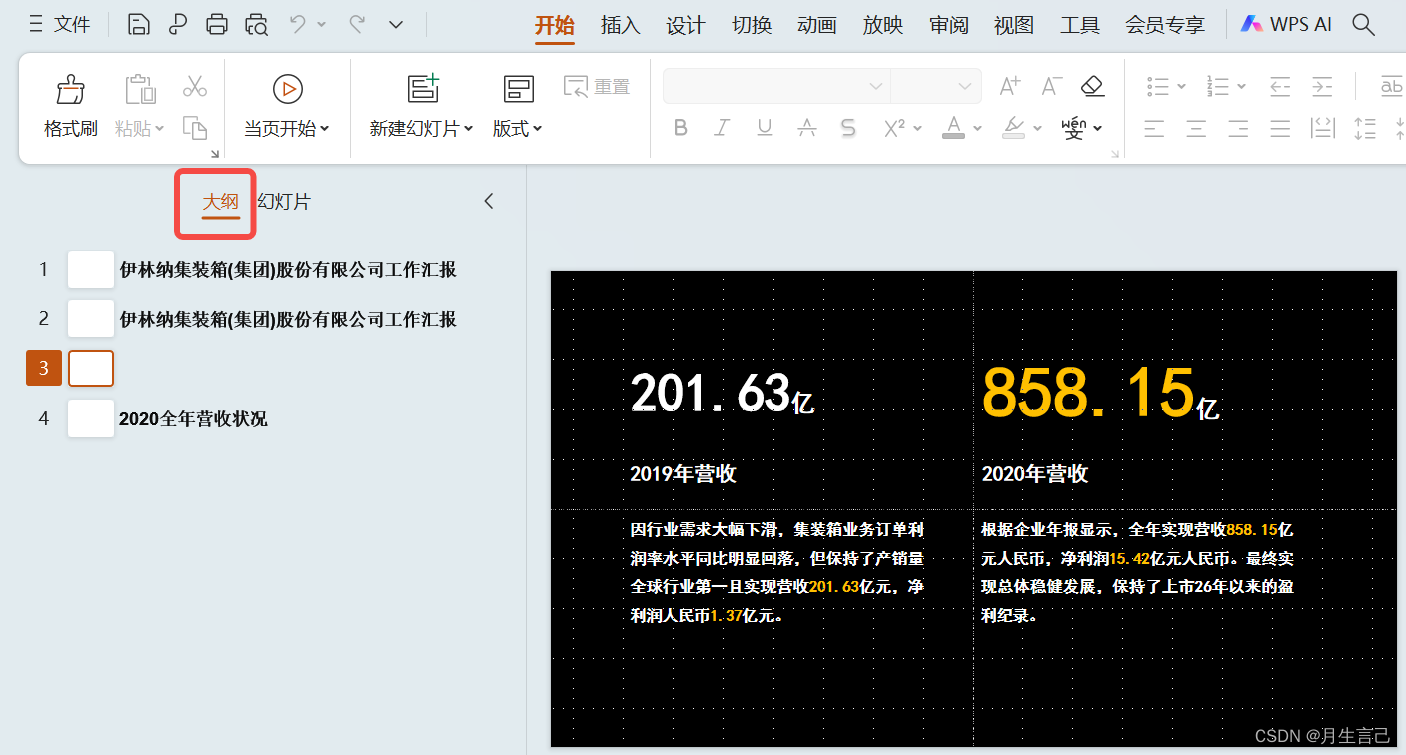Expand the superscript X² dropdown arrow

[917, 129]
